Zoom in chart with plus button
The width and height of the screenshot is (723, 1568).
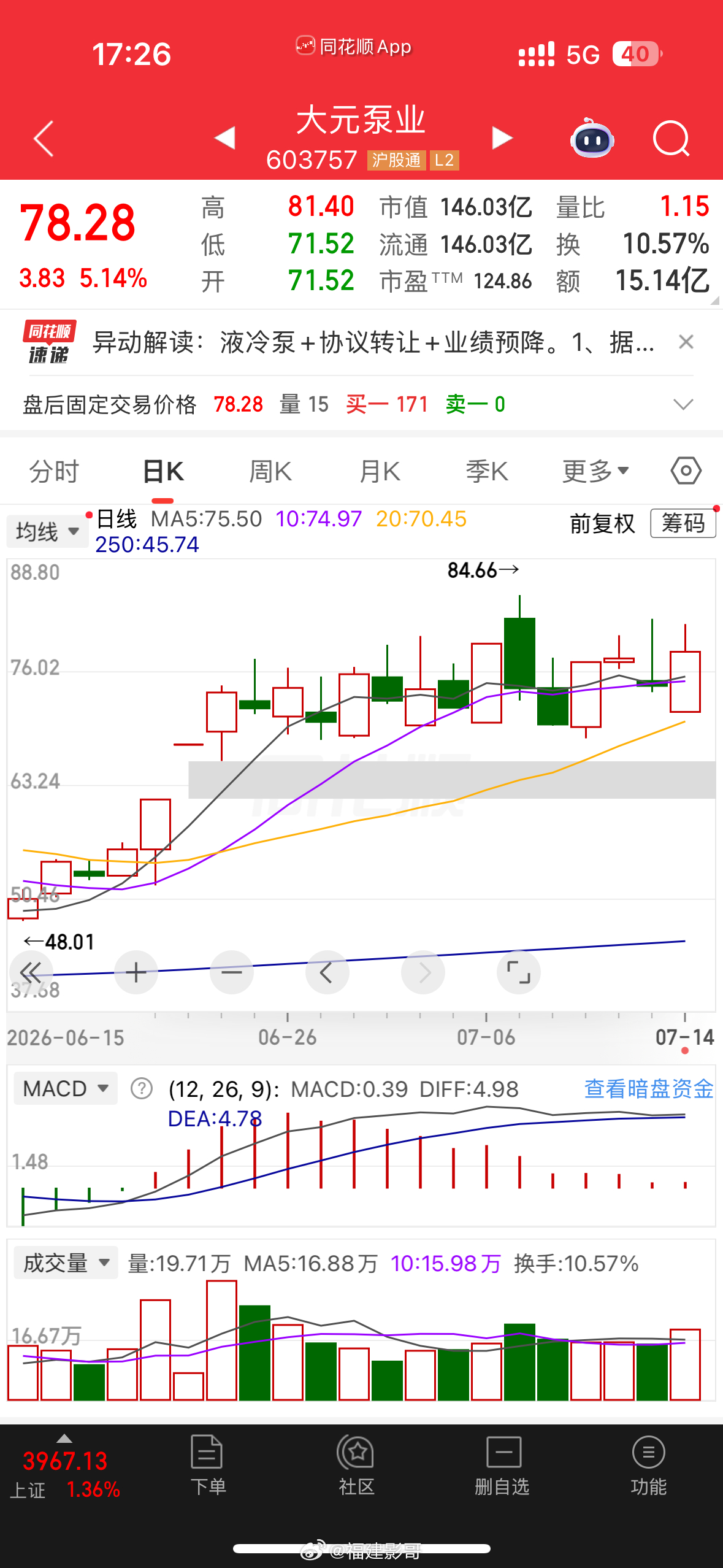pos(136,972)
